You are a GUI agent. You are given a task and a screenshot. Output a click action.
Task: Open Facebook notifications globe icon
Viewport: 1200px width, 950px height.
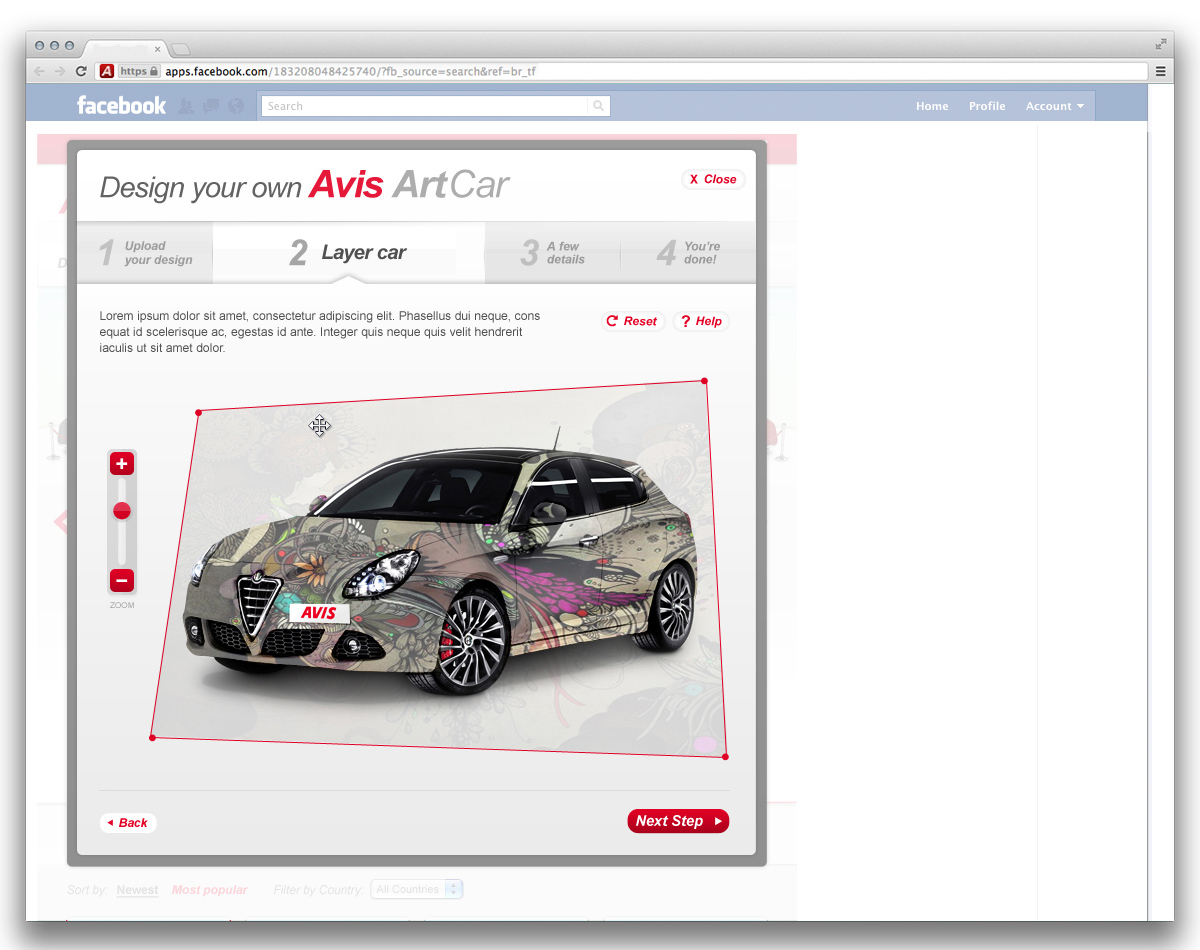236,105
